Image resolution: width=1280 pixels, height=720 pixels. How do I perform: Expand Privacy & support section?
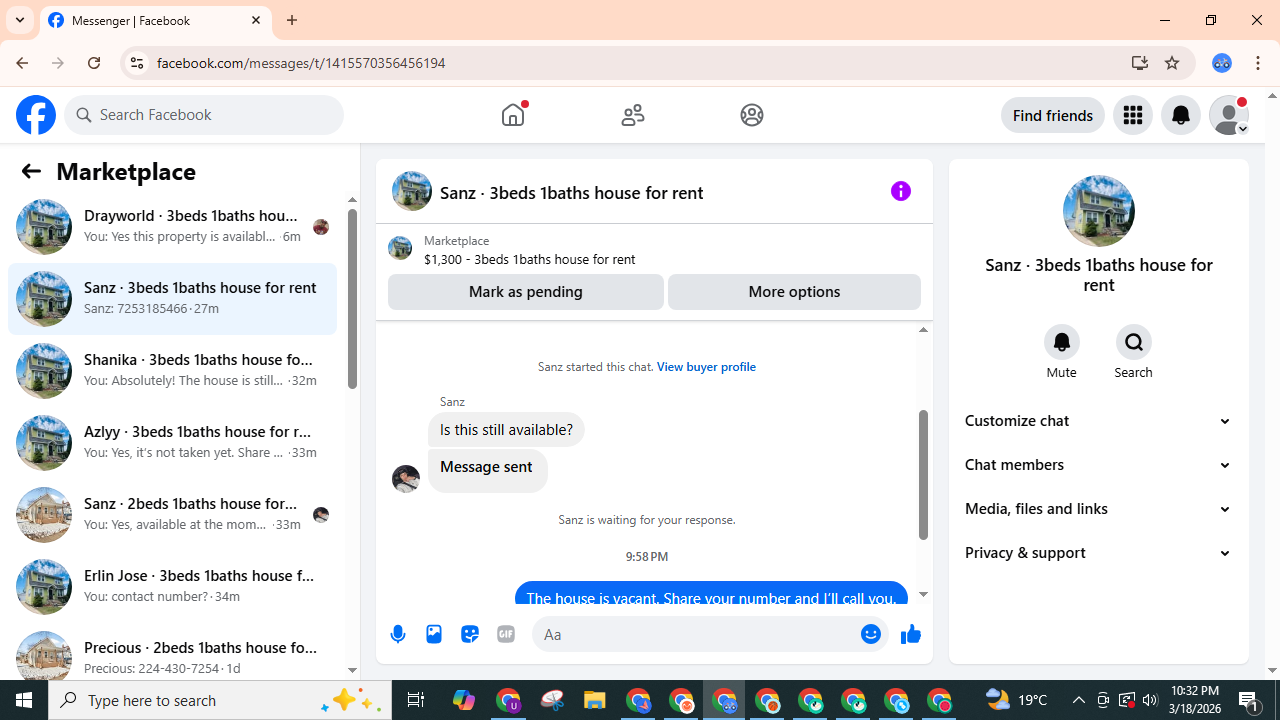[1099, 553]
